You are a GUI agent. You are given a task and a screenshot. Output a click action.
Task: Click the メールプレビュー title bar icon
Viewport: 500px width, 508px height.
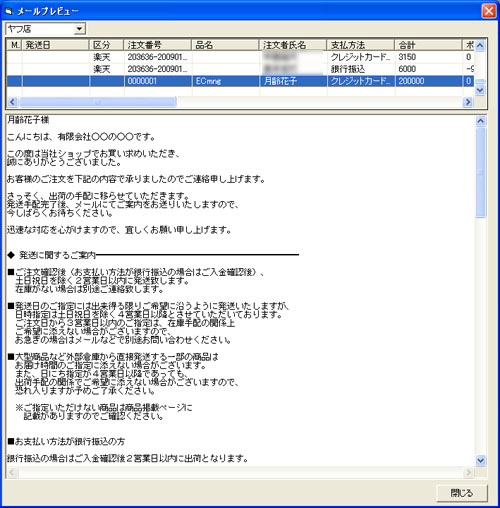8,11
